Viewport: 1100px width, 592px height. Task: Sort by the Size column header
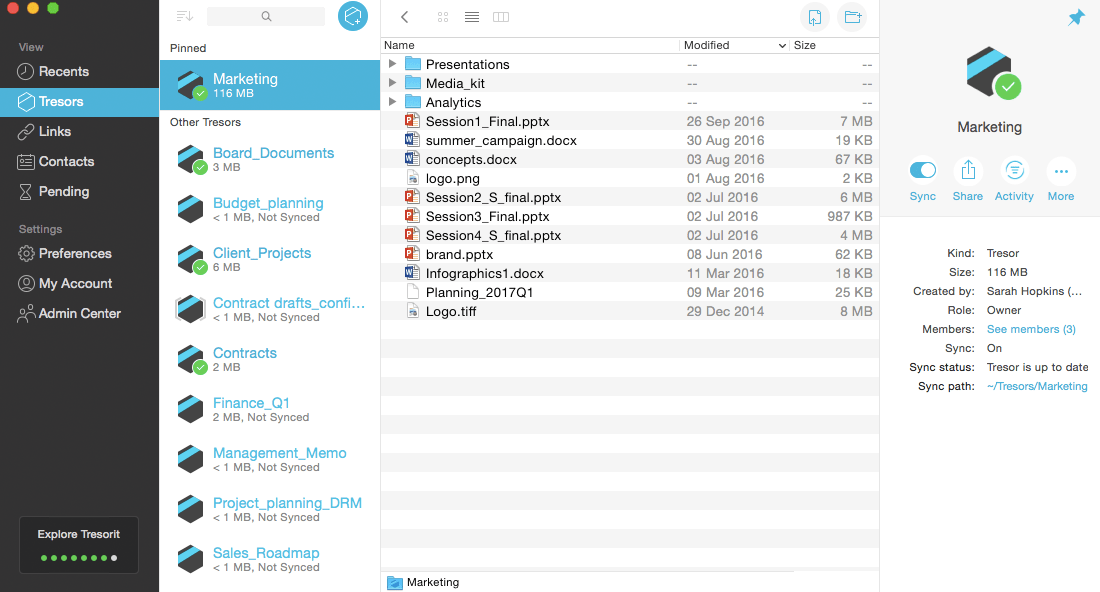tap(834, 45)
